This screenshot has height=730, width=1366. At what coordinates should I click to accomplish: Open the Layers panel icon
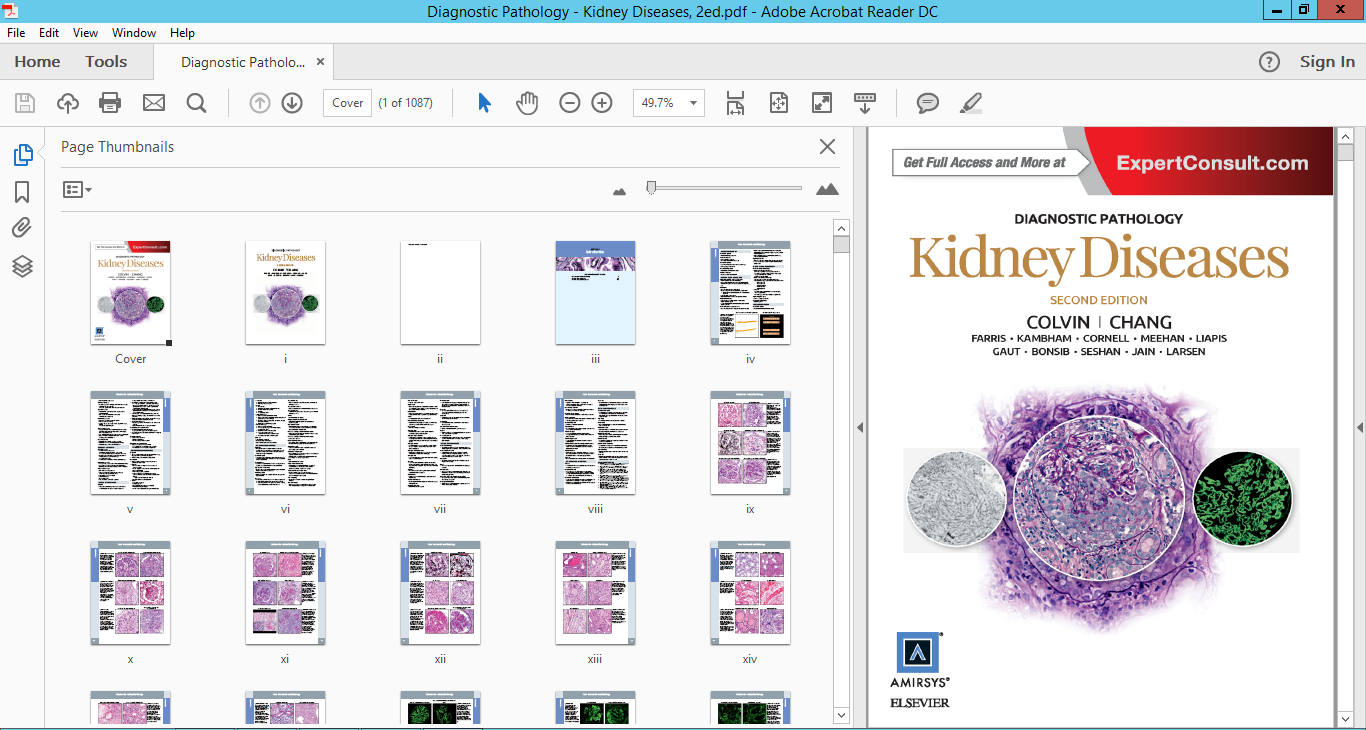[22, 266]
